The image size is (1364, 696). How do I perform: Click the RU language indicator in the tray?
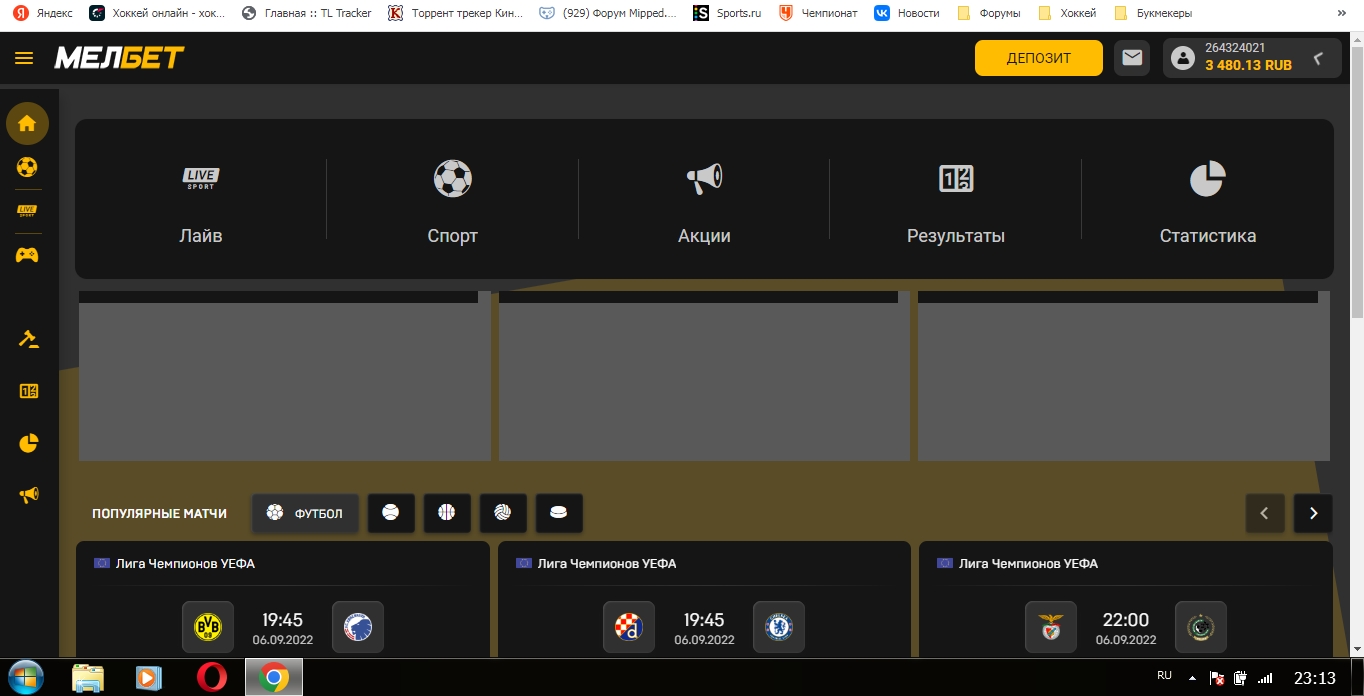click(x=1164, y=676)
